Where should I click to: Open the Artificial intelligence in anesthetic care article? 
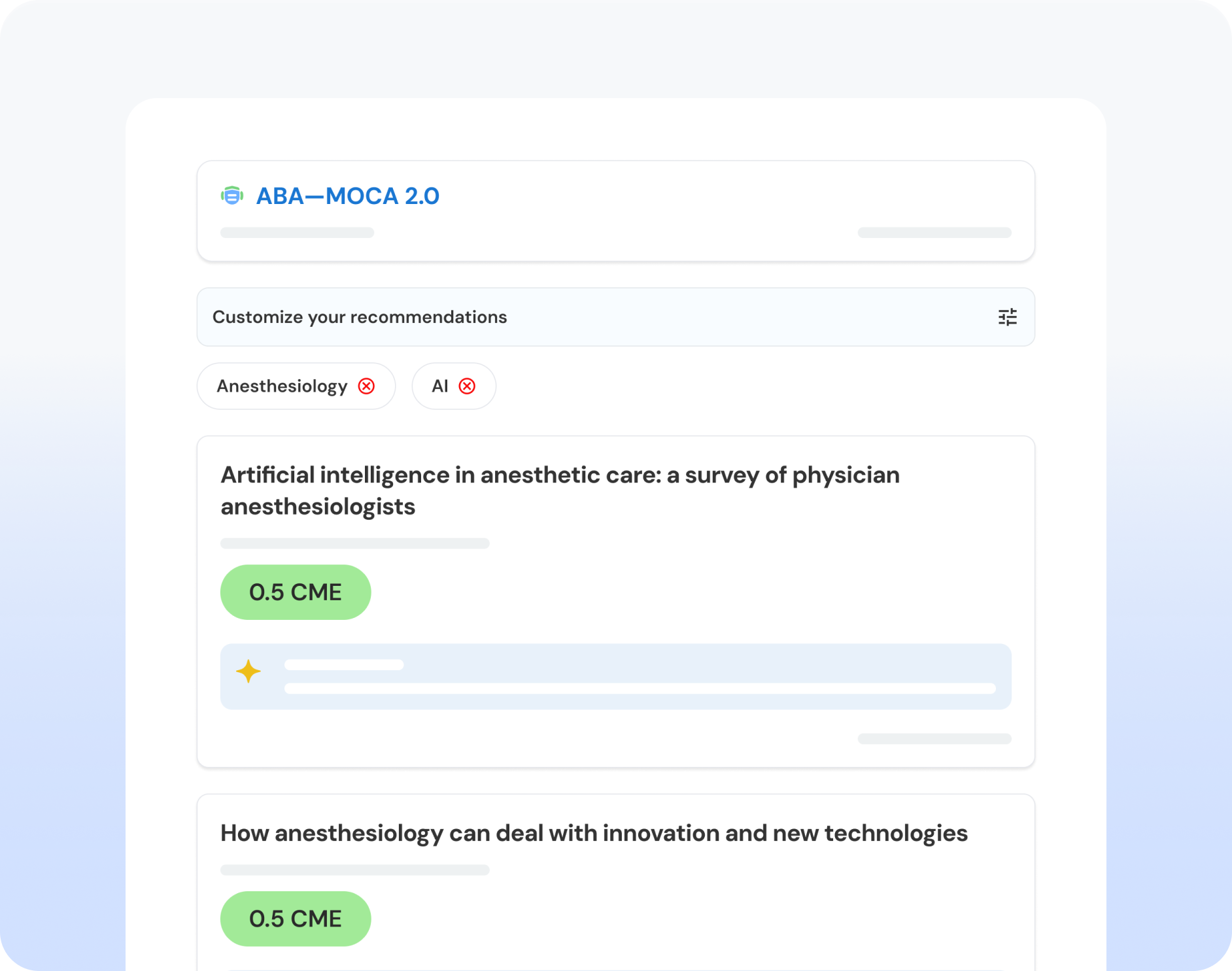tap(560, 490)
